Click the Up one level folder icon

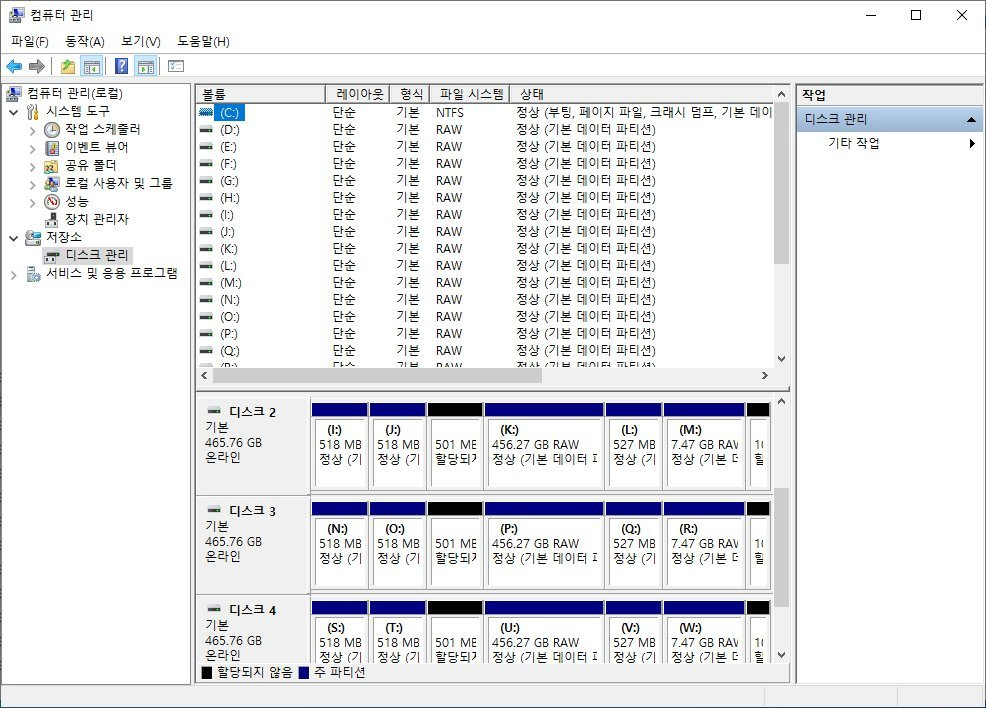pyautogui.click(x=68, y=66)
